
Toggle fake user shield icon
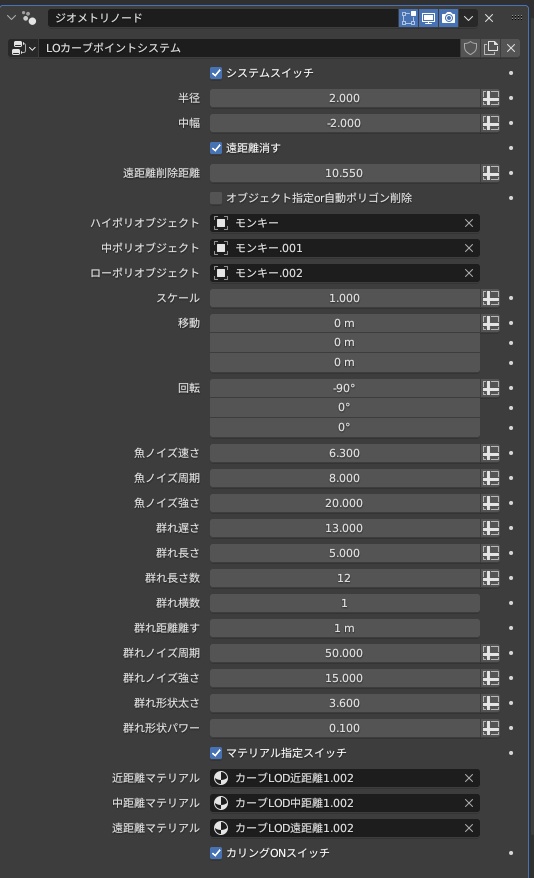pyautogui.click(x=470, y=48)
